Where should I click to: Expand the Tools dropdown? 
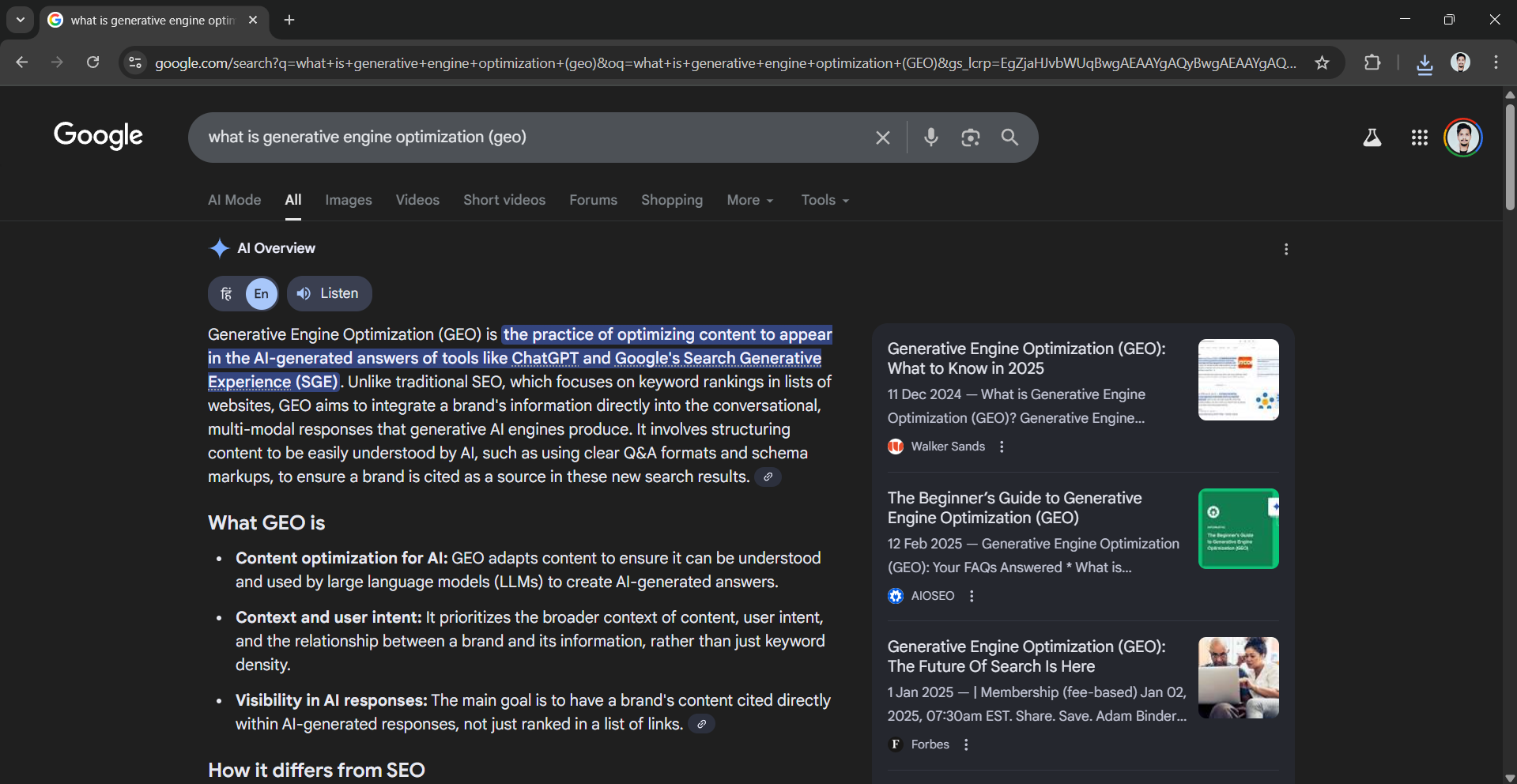click(824, 200)
